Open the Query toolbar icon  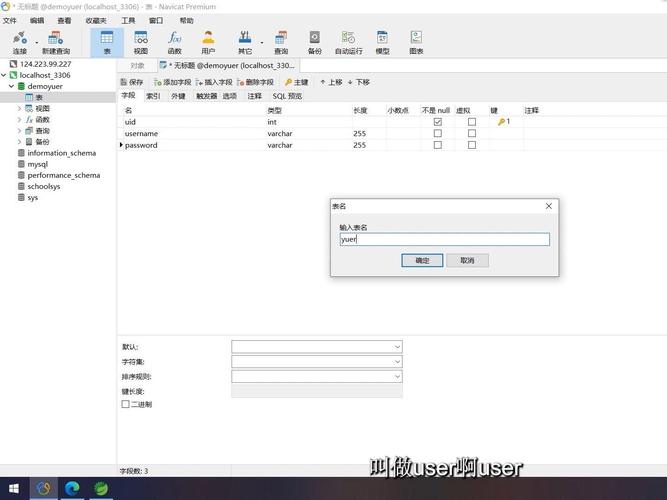[x=281, y=43]
